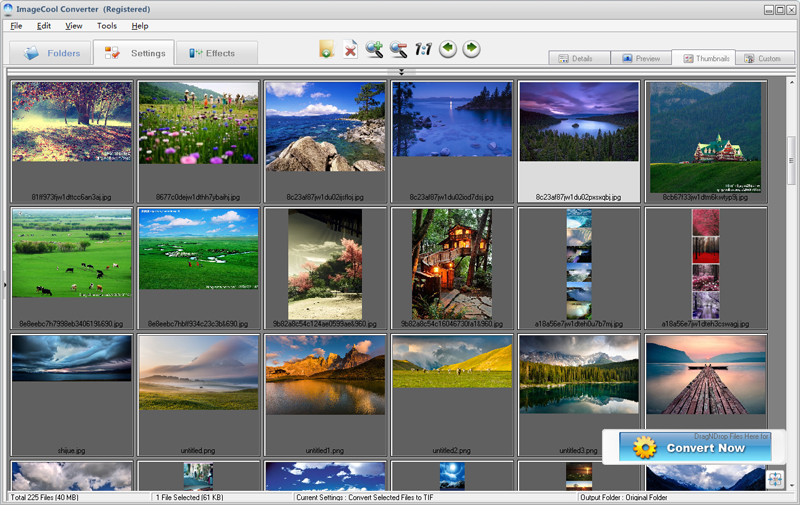The width and height of the screenshot is (800, 505).
Task: Select waterfall strip thumbnail a18a56e7jw1dteh0u7b7mj.jpg
Action: click(x=579, y=268)
